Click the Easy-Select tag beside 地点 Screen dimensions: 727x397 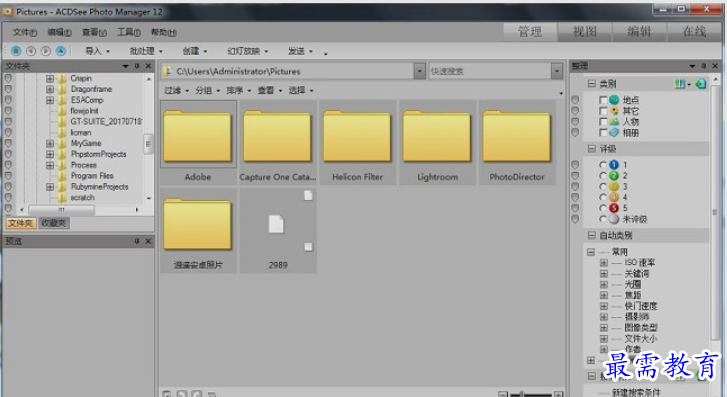[575, 100]
